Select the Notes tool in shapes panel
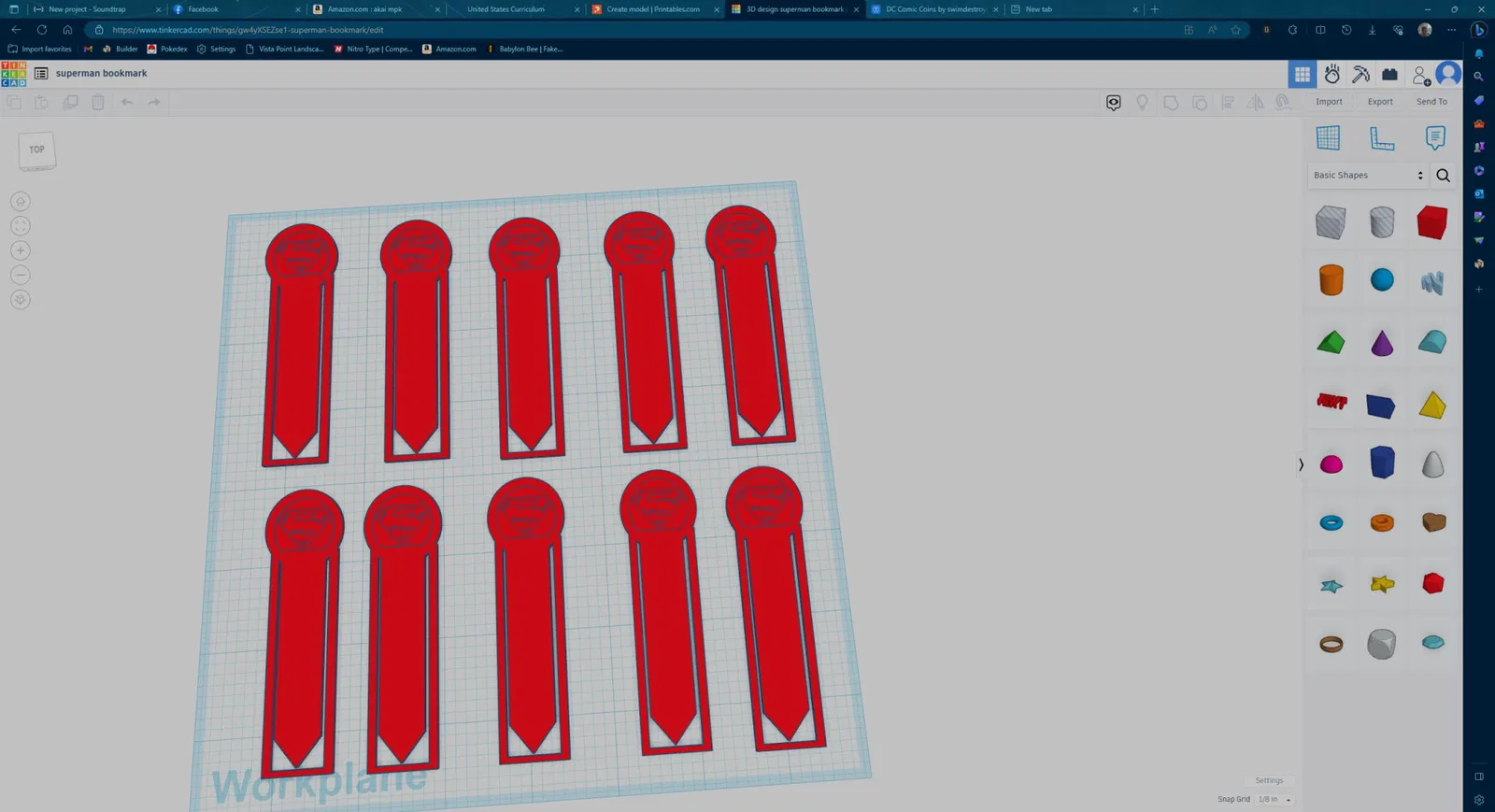This screenshot has height=812, width=1495. [x=1435, y=137]
